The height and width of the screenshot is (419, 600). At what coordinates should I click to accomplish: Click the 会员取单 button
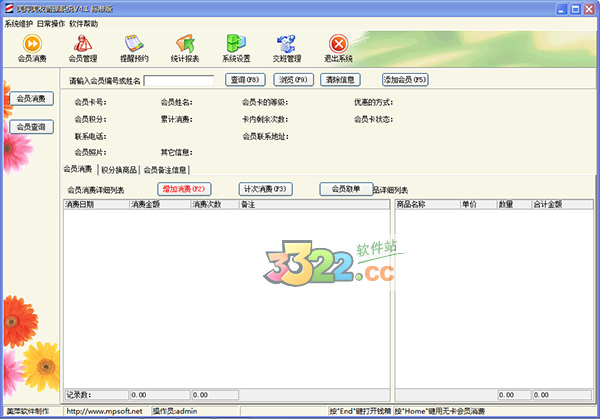(346, 189)
